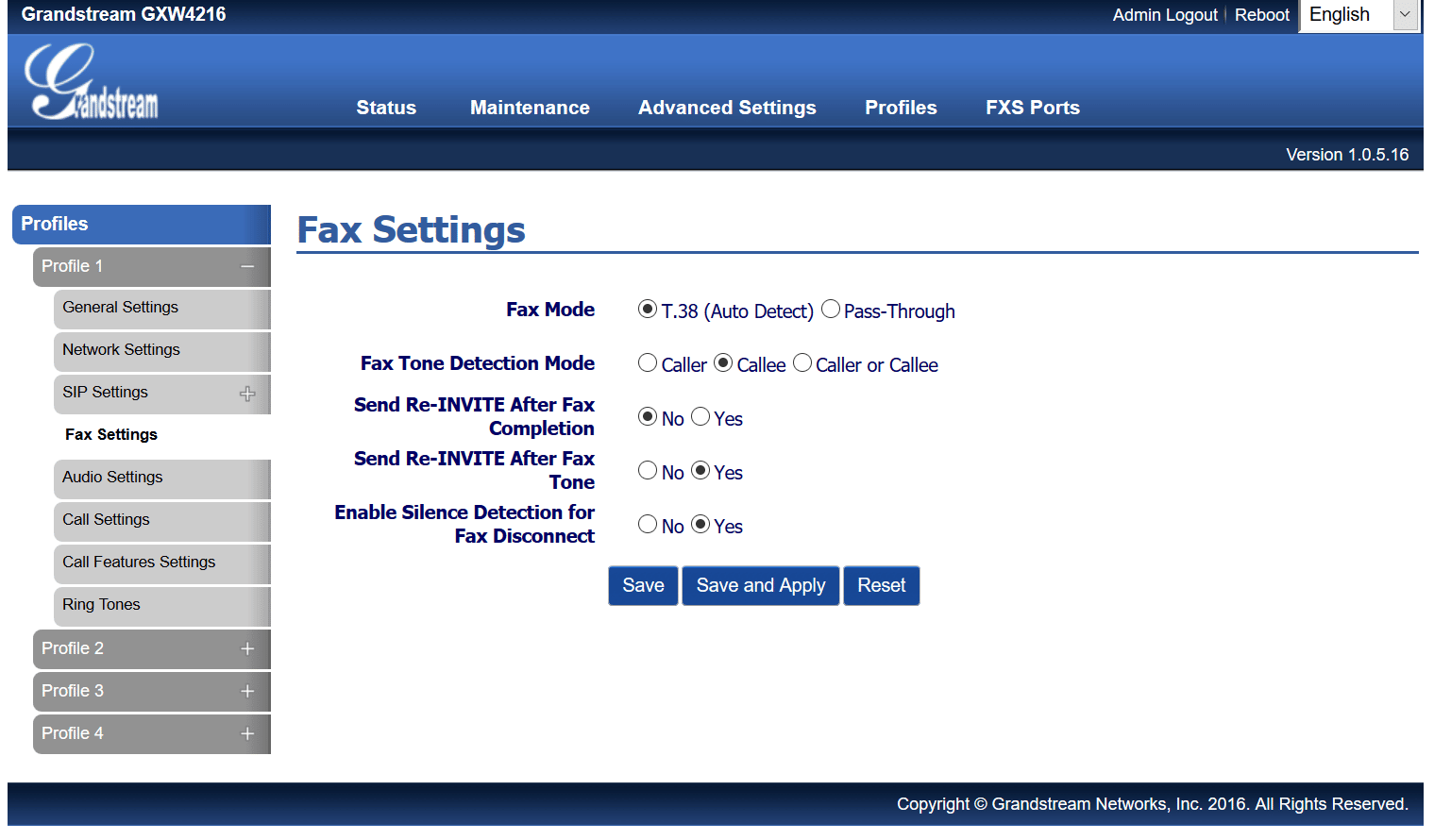Image resolution: width=1451 pixels, height=840 pixels.
Task: Open Ring Tones in sidebar
Action: [162, 606]
